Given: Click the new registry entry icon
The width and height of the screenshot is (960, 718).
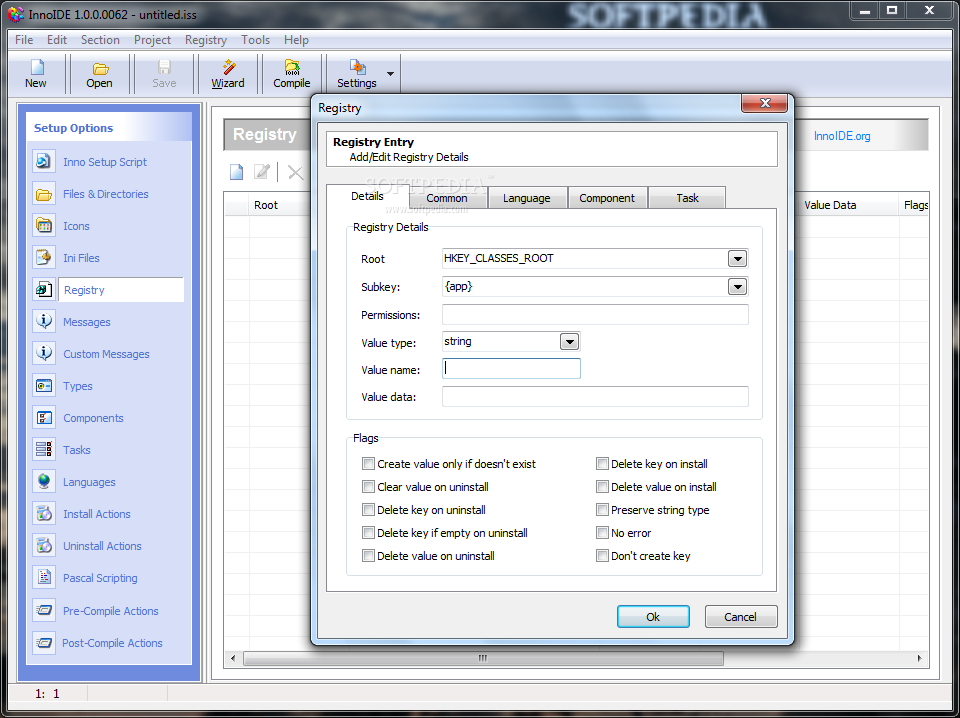Looking at the screenshot, I should coord(236,172).
